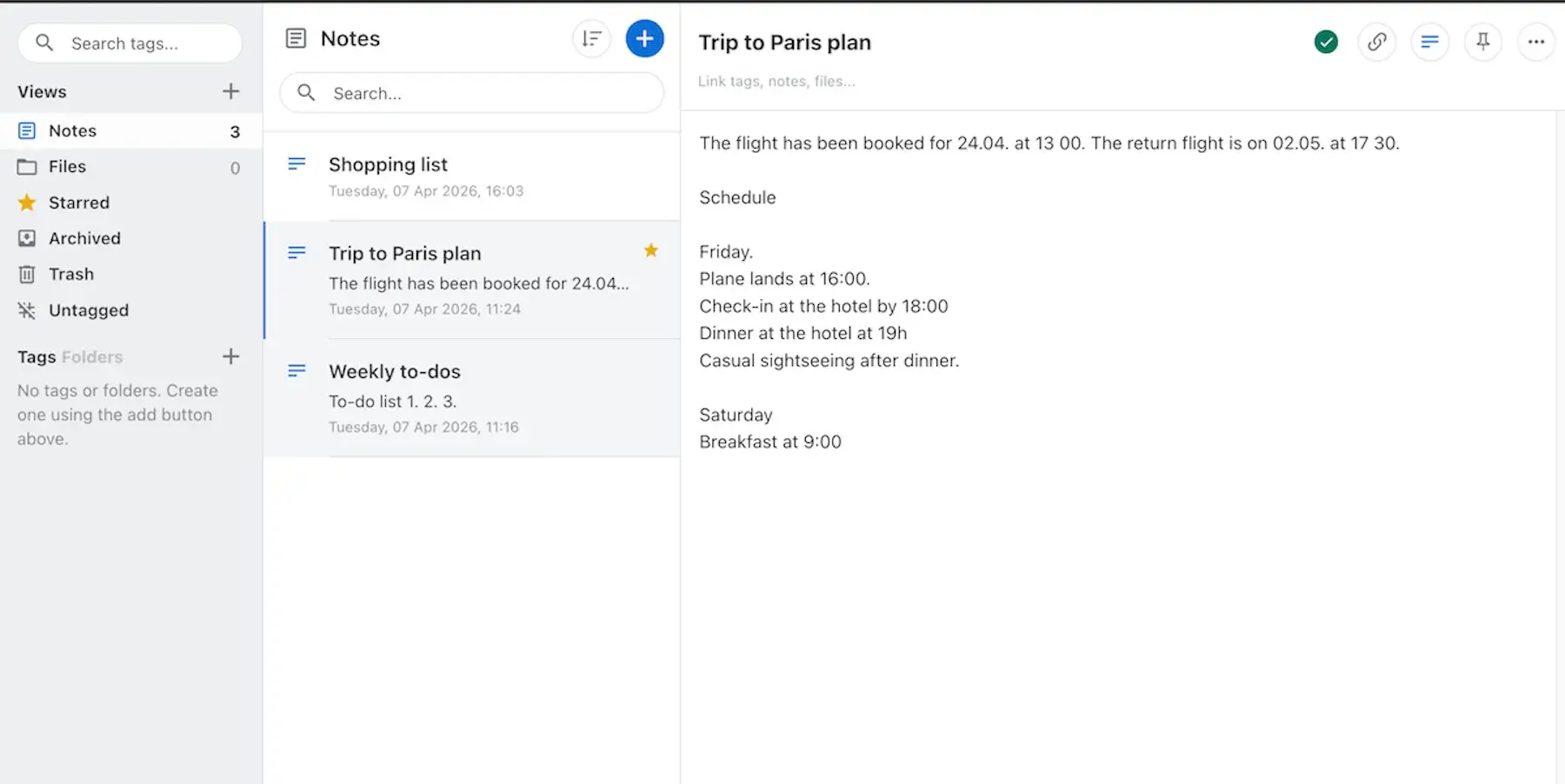The width and height of the screenshot is (1565, 784).
Task: Click the Notes icon in the list header
Action: tap(296, 37)
